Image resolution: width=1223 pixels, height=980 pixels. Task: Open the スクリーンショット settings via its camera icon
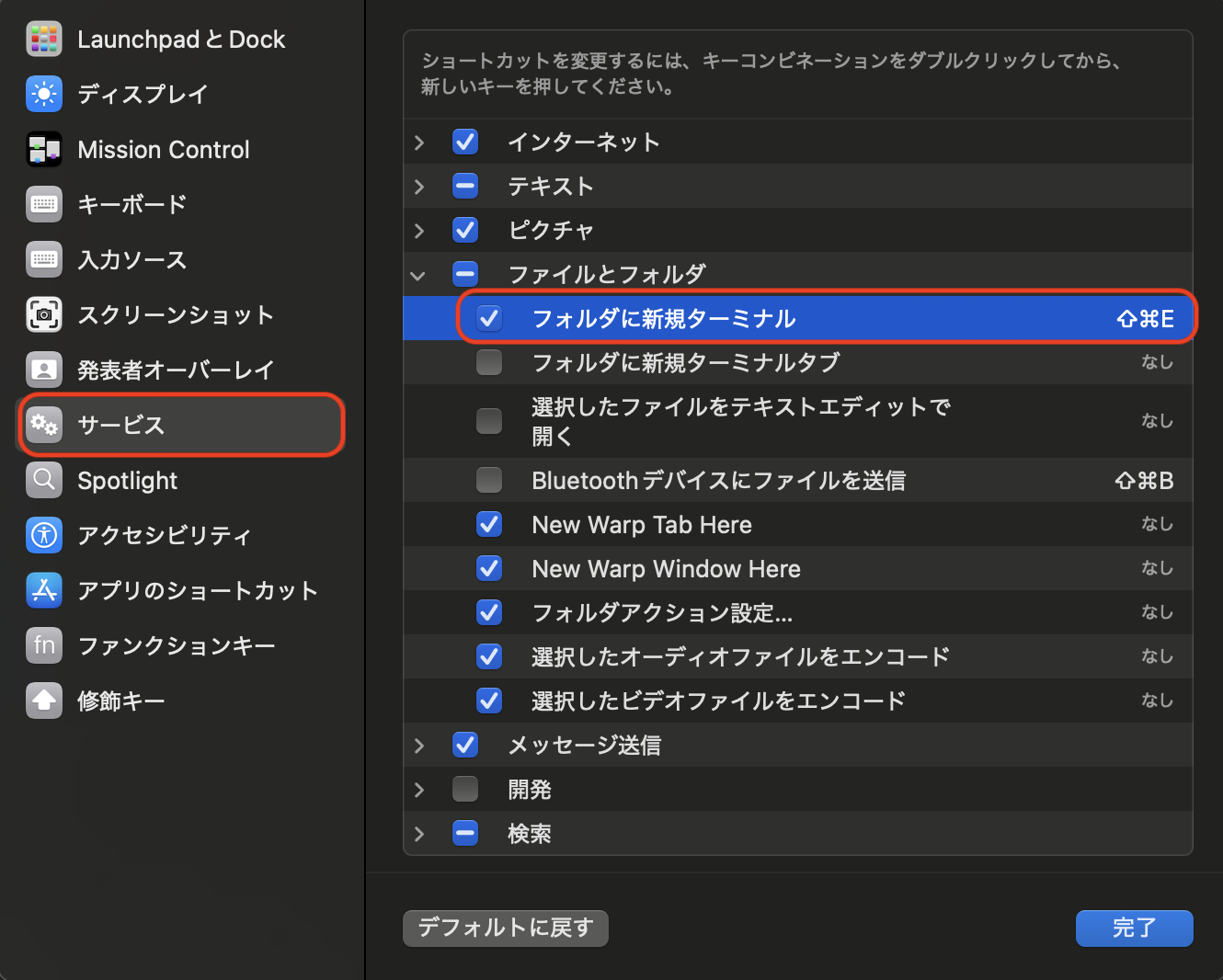click(x=43, y=314)
